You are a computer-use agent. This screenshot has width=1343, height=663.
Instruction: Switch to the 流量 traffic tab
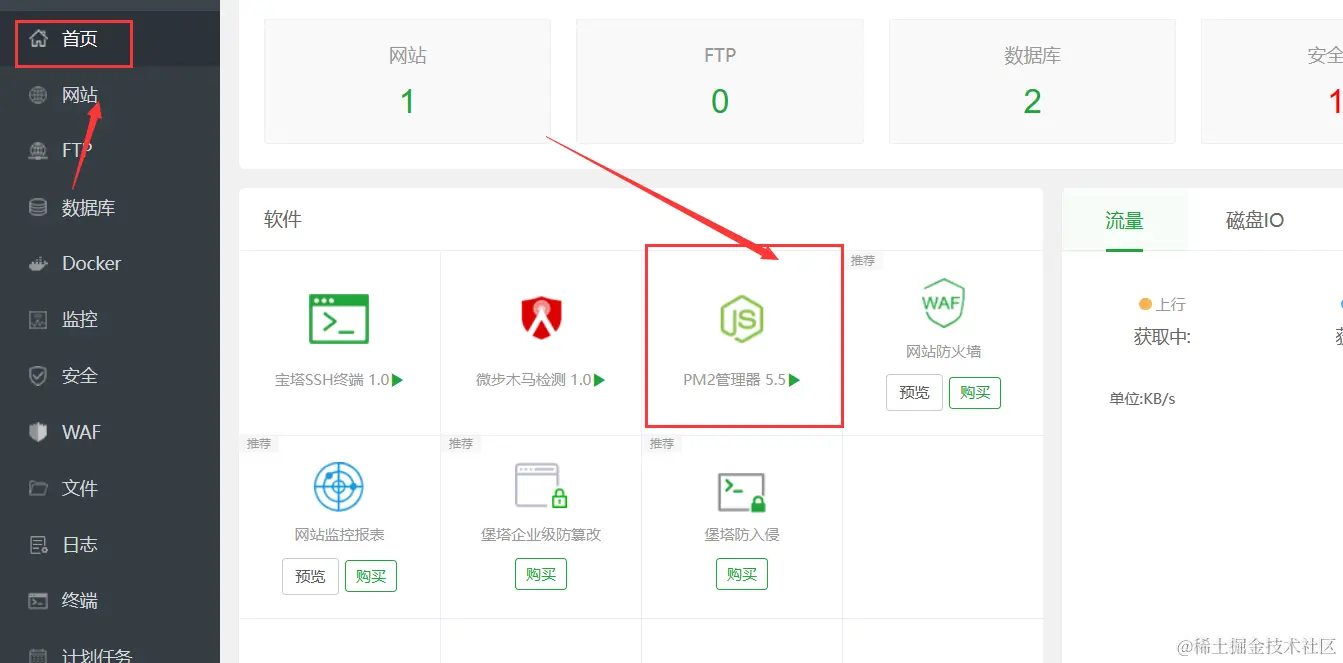coord(1124,220)
